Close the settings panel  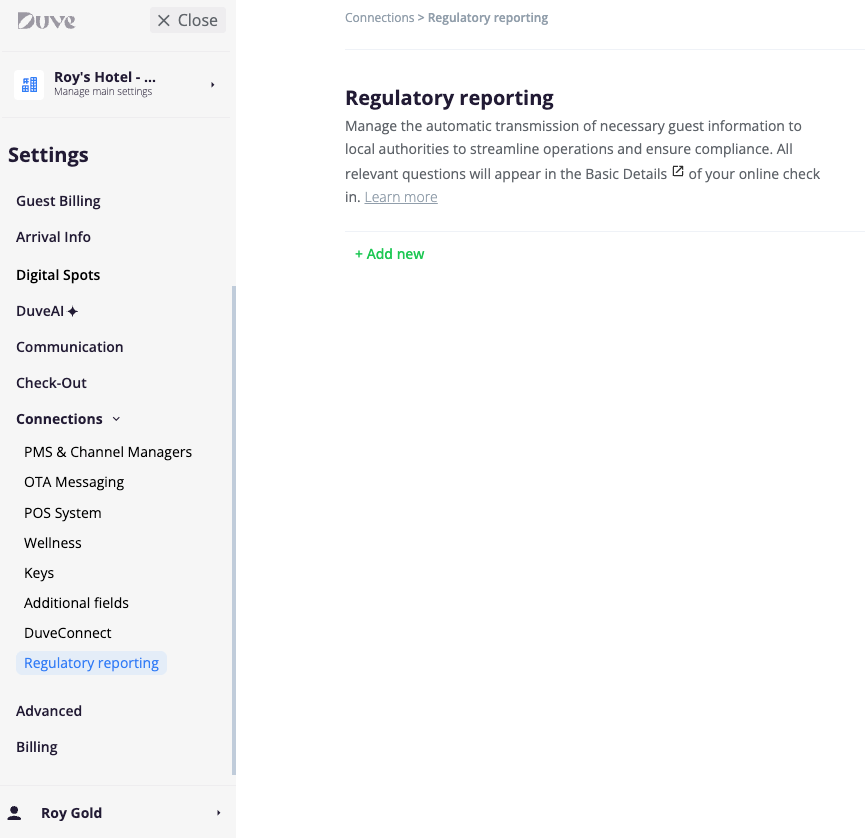coord(188,20)
